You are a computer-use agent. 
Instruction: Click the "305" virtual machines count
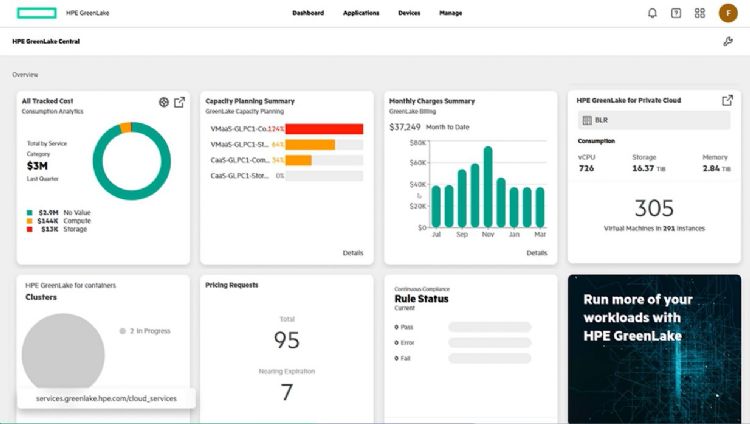[x=654, y=208]
